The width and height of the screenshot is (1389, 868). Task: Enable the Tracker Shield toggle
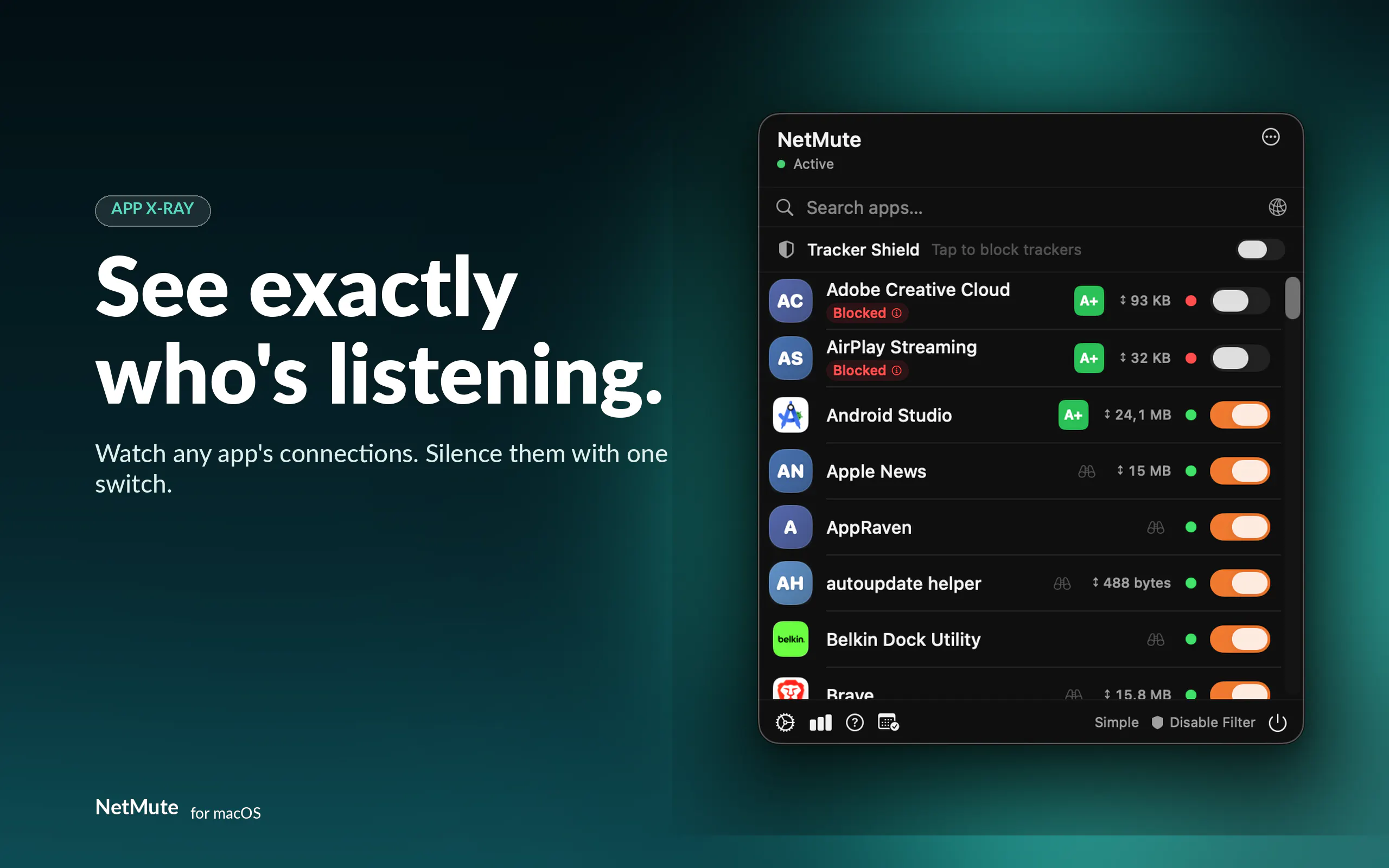pos(1260,250)
